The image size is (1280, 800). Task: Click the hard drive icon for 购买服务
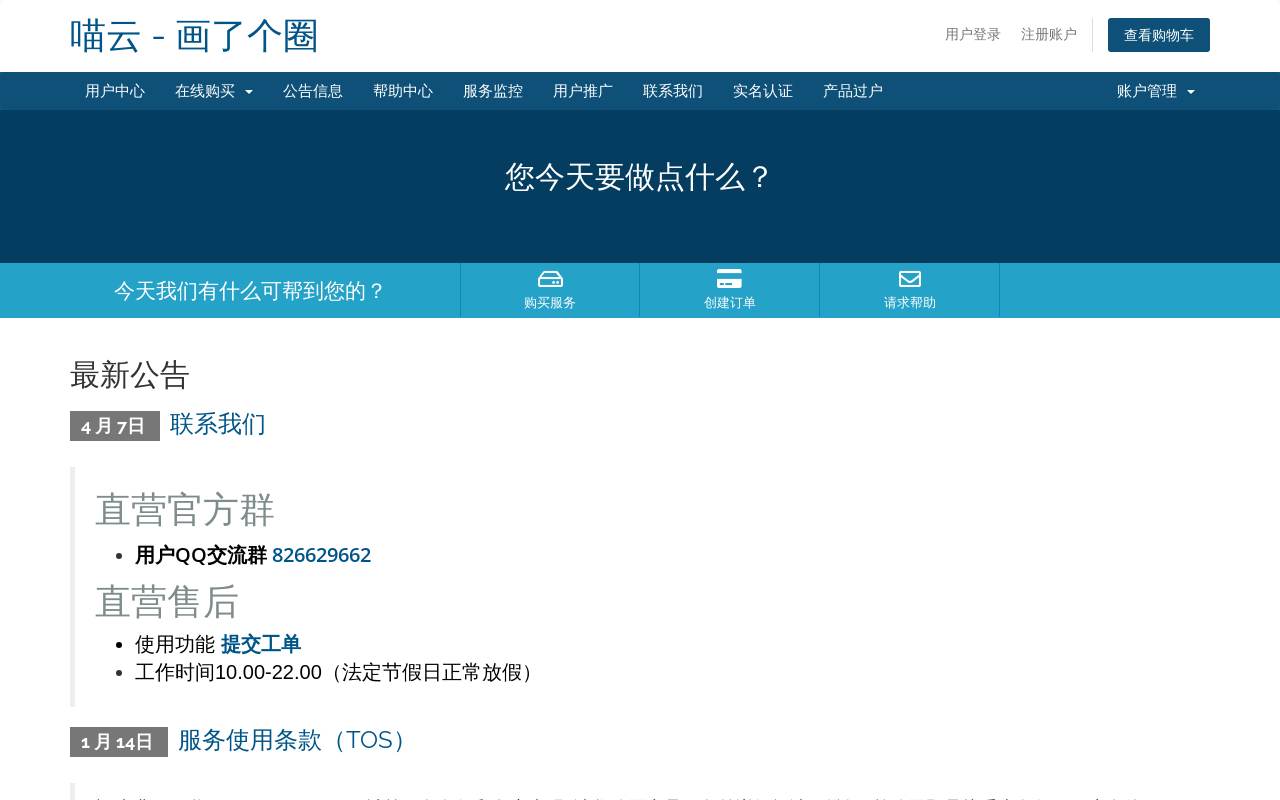tap(550, 279)
